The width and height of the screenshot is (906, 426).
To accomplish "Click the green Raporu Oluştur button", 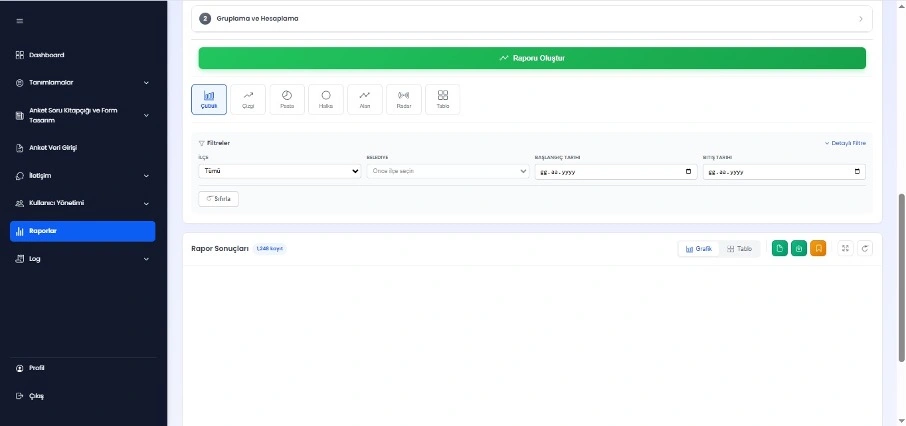I will pyautogui.click(x=532, y=58).
